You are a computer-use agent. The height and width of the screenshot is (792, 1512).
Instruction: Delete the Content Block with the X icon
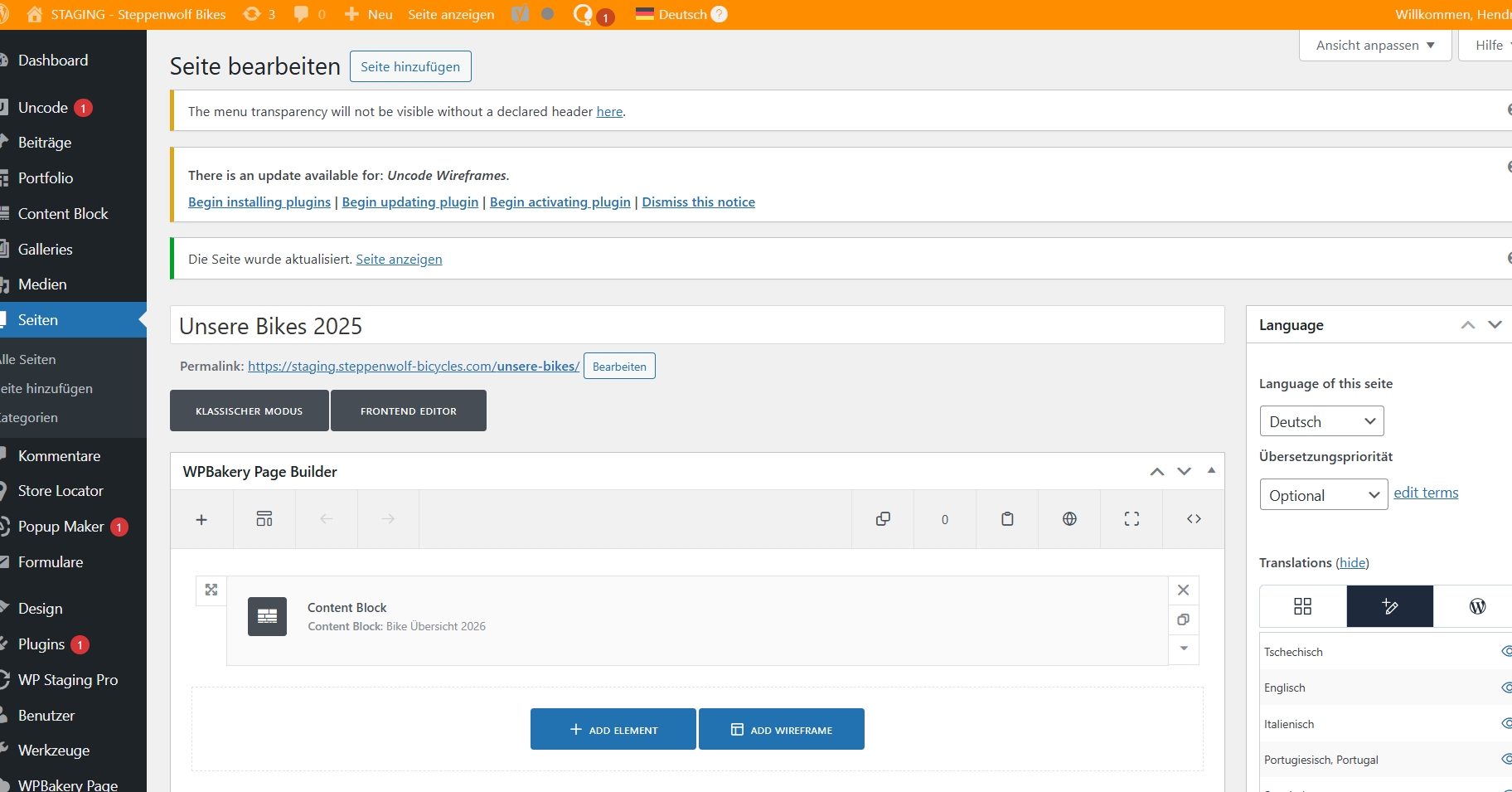[x=1184, y=590]
